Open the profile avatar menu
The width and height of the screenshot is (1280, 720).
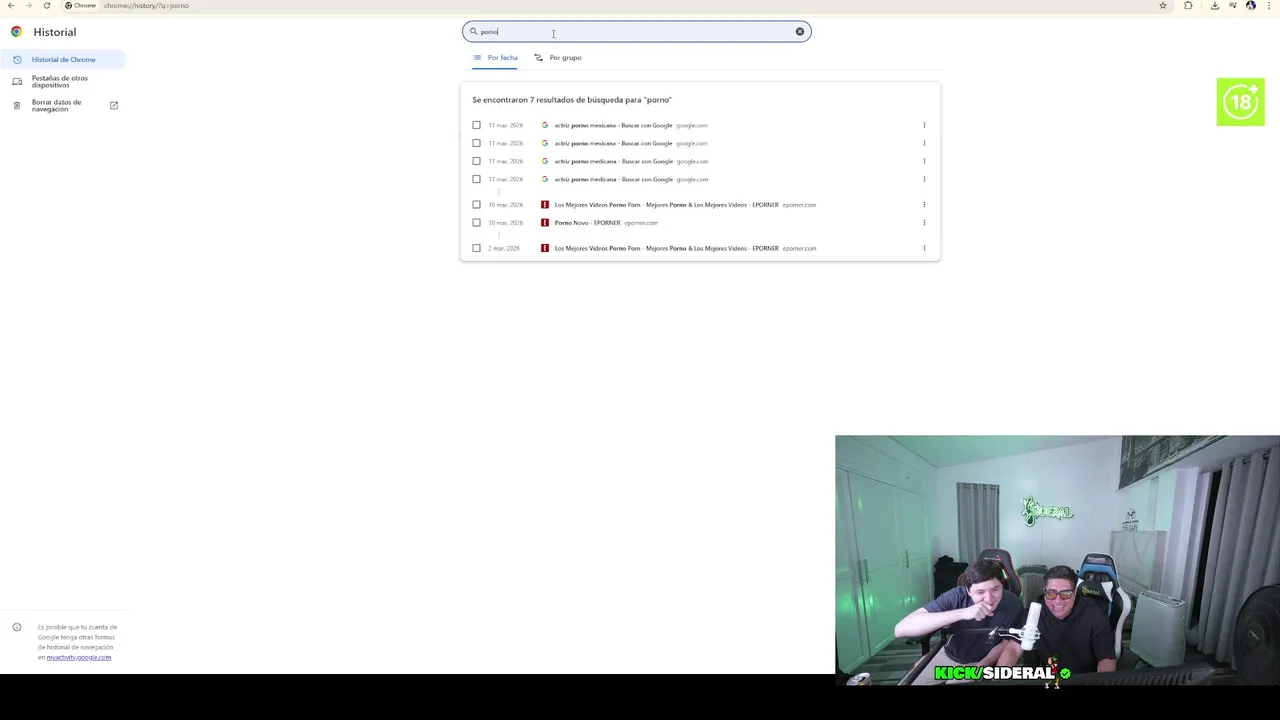(1251, 5)
